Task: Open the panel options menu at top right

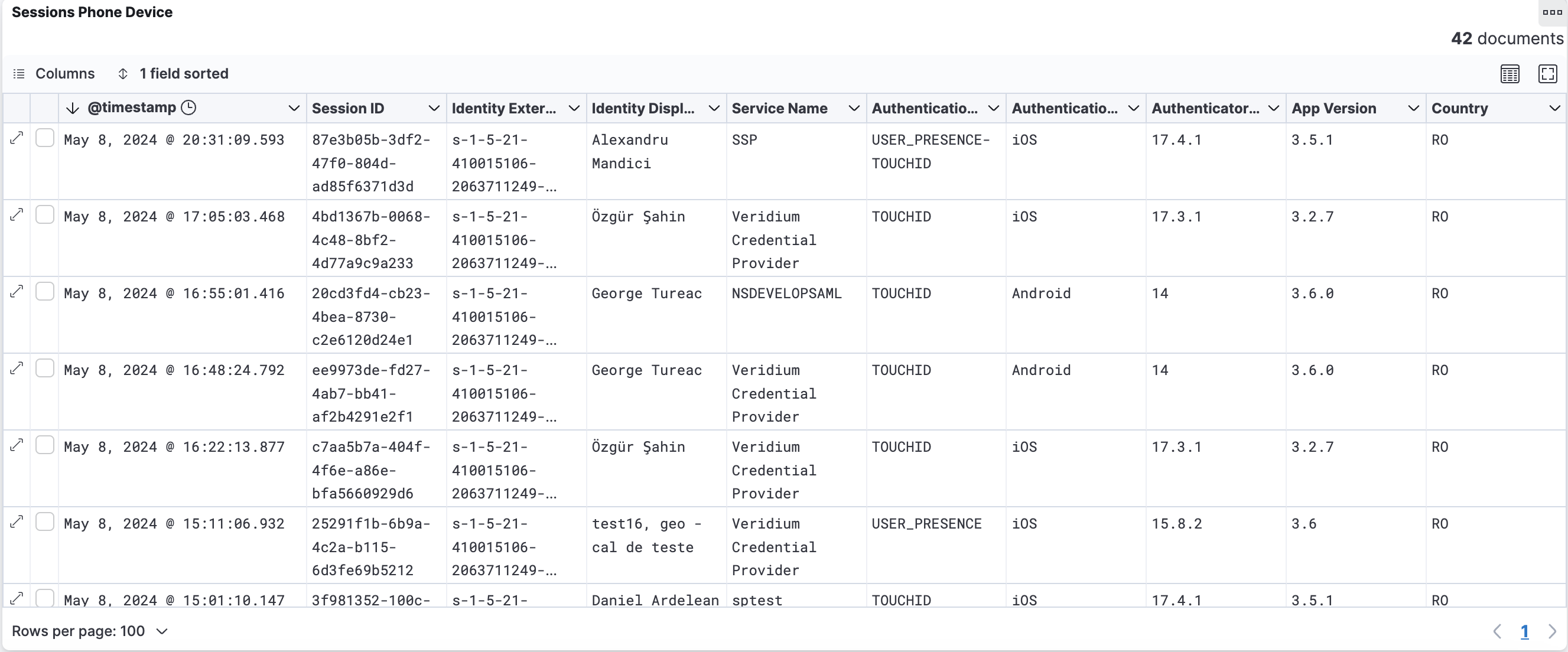Action: (1551, 12)
